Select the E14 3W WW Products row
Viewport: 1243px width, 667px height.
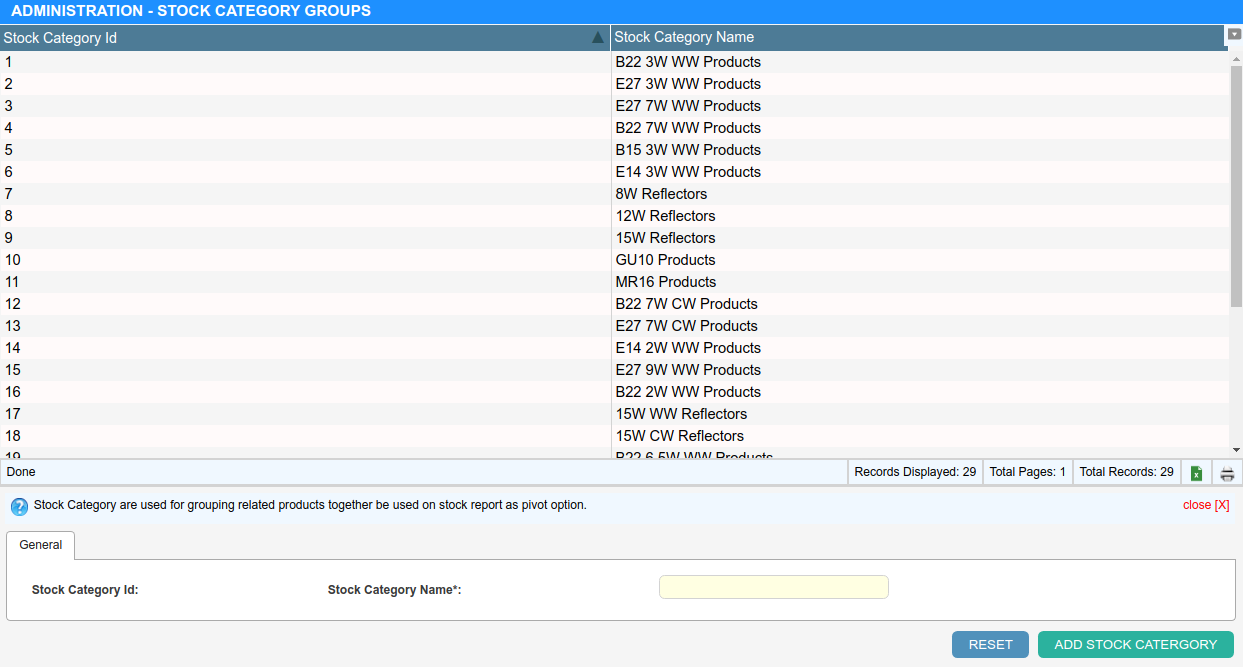point(688,172)
